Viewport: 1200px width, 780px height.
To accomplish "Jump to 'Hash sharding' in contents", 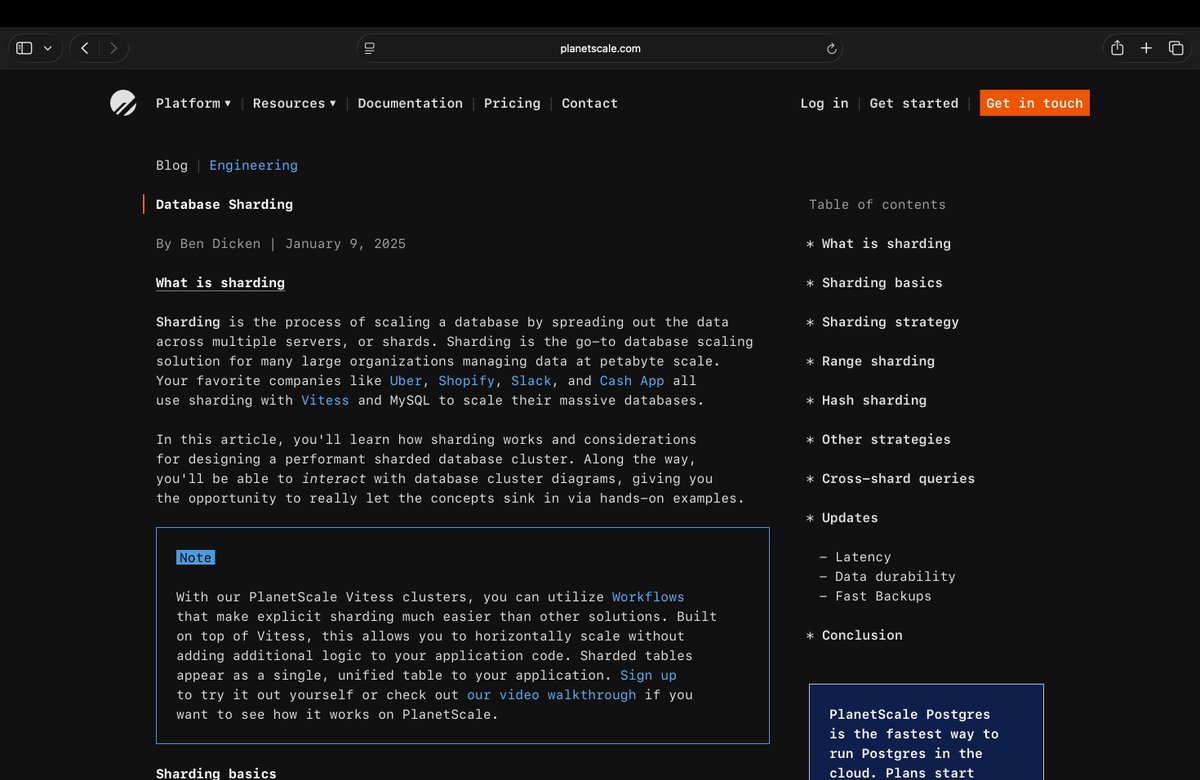I will click(874, 400).
